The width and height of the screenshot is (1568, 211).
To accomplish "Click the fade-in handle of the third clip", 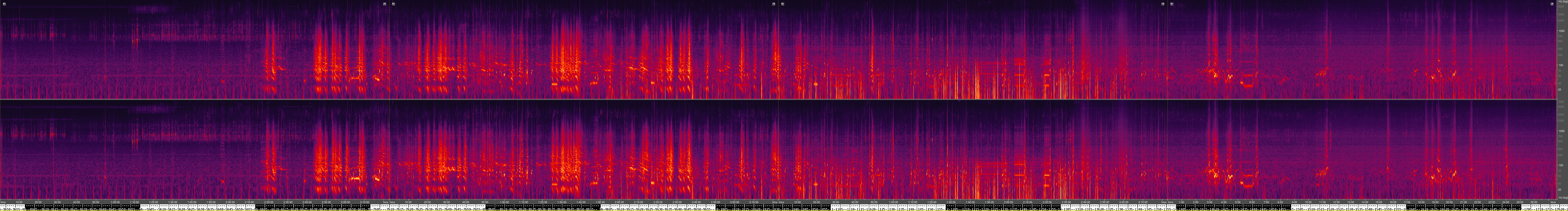I will tap(783, 4).
